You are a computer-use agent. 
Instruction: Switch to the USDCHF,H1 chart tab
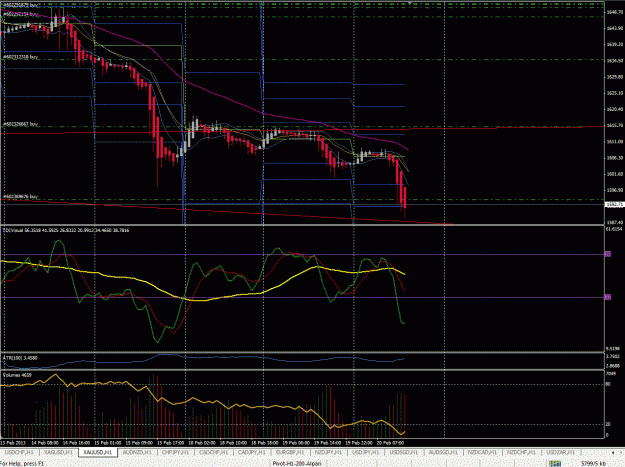coord(20,452)
